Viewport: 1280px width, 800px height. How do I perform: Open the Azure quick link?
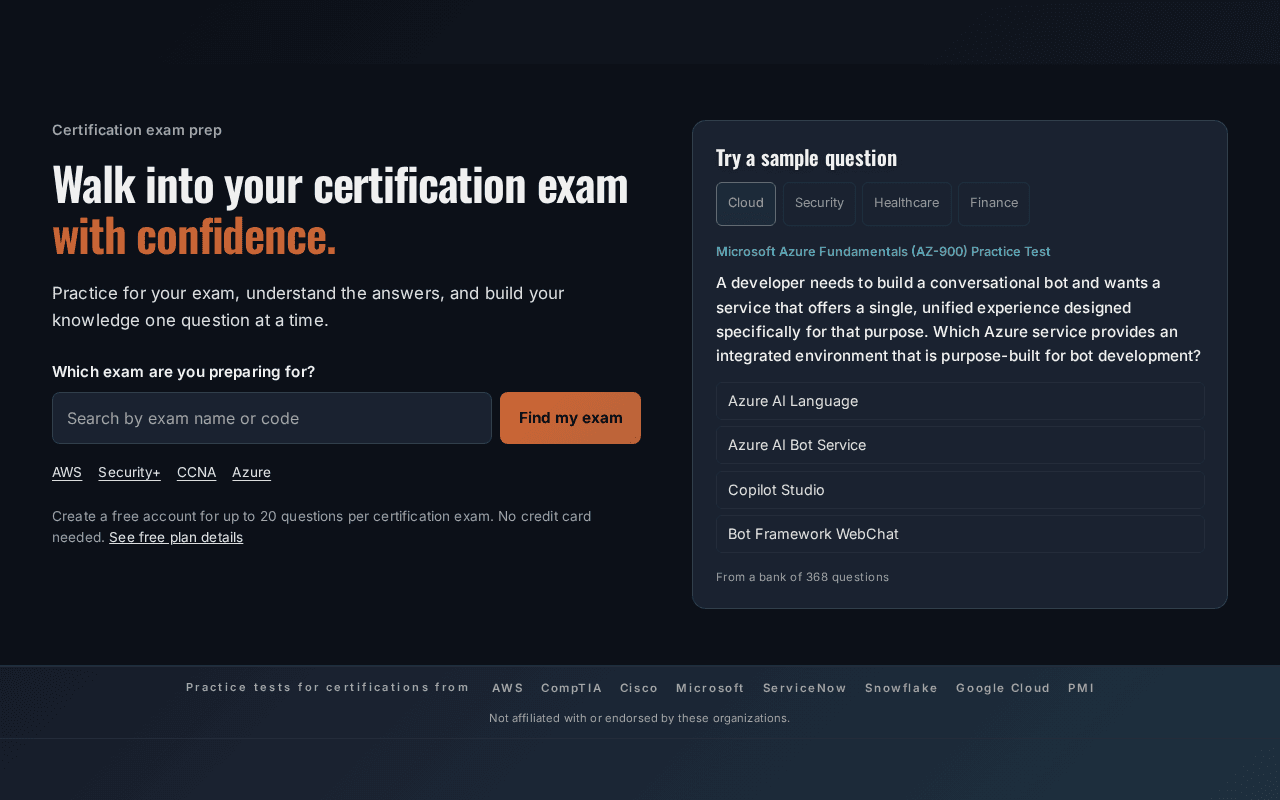point(251,472)
